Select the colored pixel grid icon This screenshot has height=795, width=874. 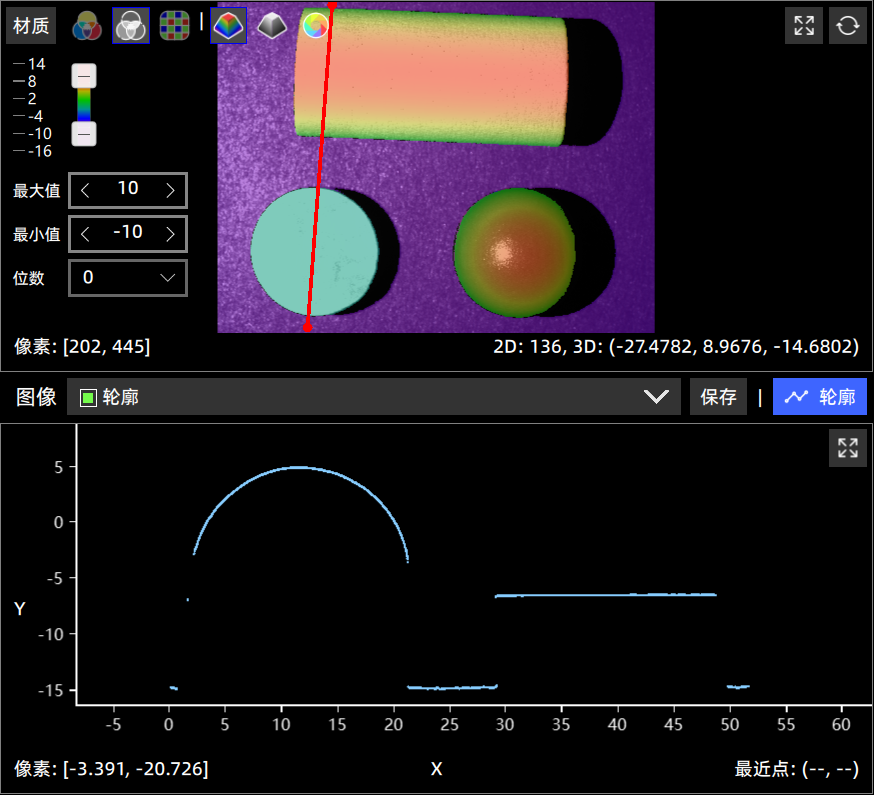click(x=174, y=26)
